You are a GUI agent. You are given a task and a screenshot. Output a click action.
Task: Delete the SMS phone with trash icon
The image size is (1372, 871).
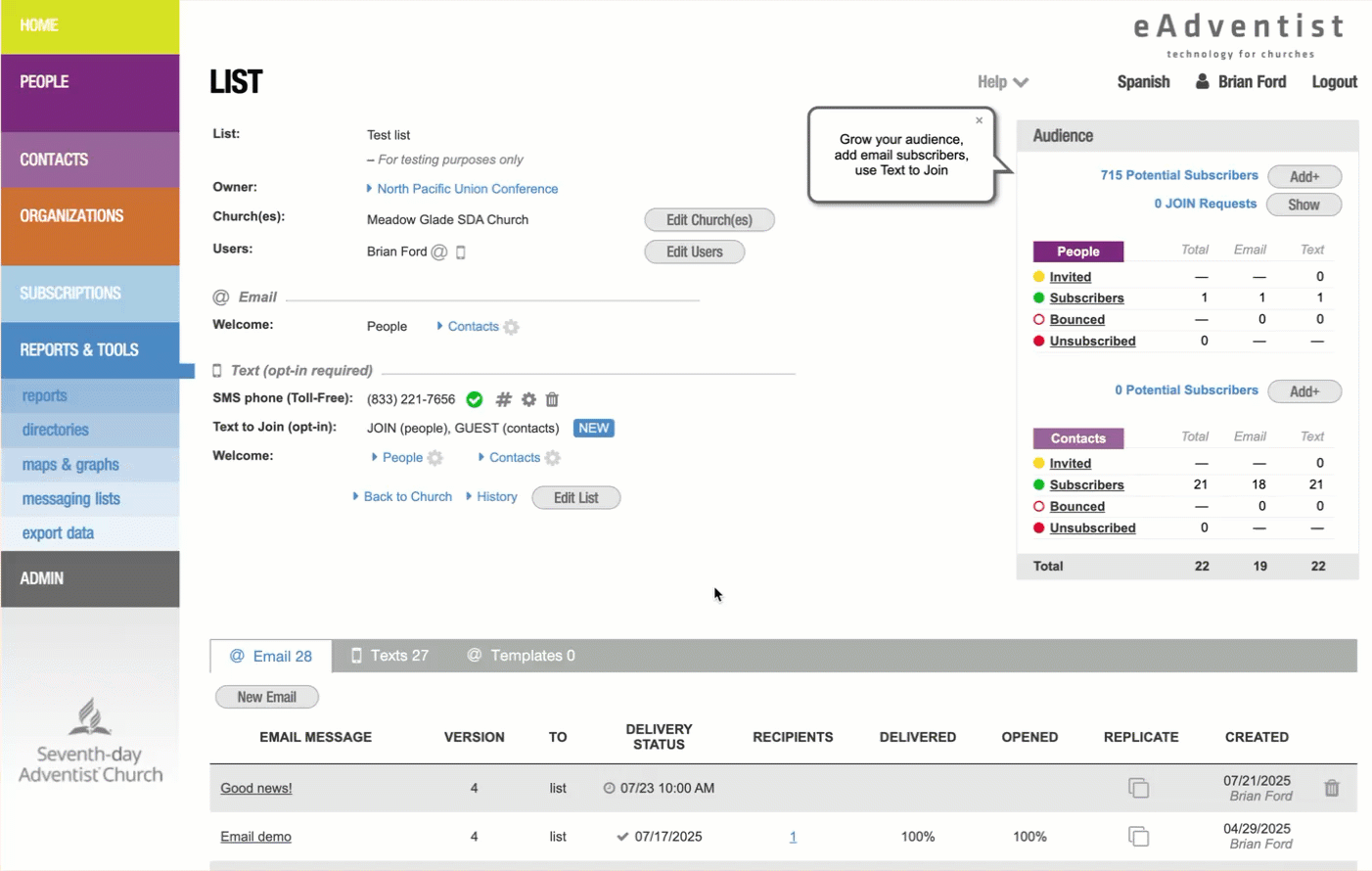[x=552, y=399]
